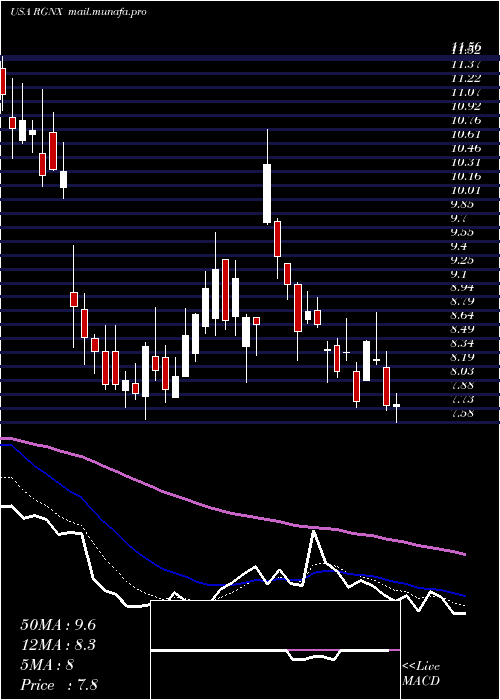Screen dimensions: 500x700
Task: Select the 11.37 price axis label
Action: pyautogui.click(x=466, y=64)
